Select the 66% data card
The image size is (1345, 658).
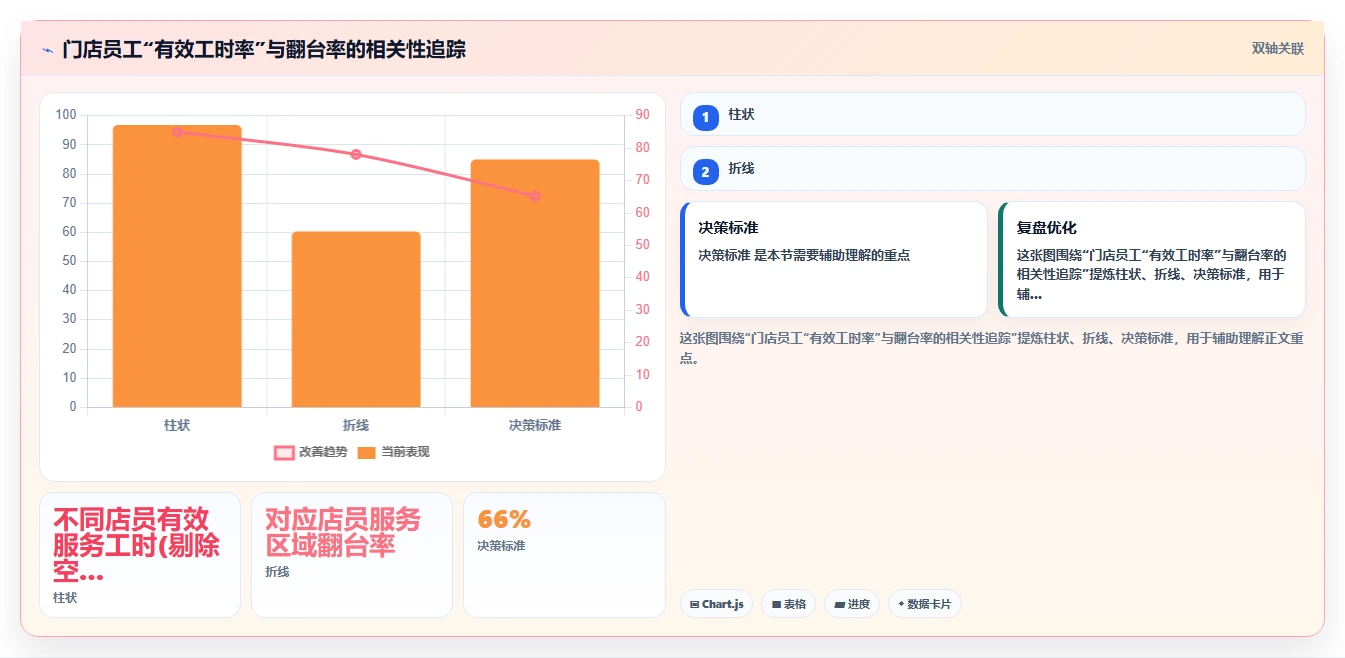(564, 555)
